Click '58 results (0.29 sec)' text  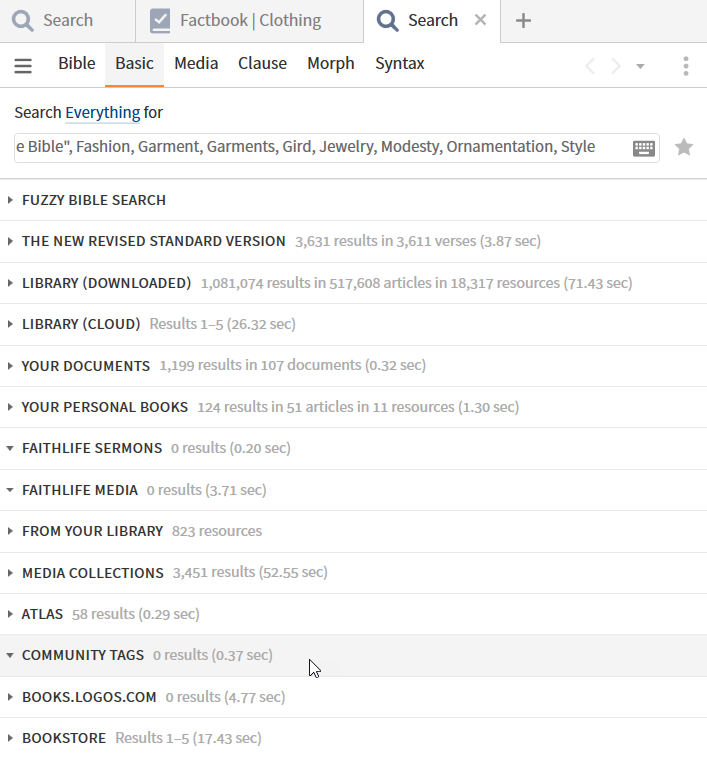click(x=136, y=614)
